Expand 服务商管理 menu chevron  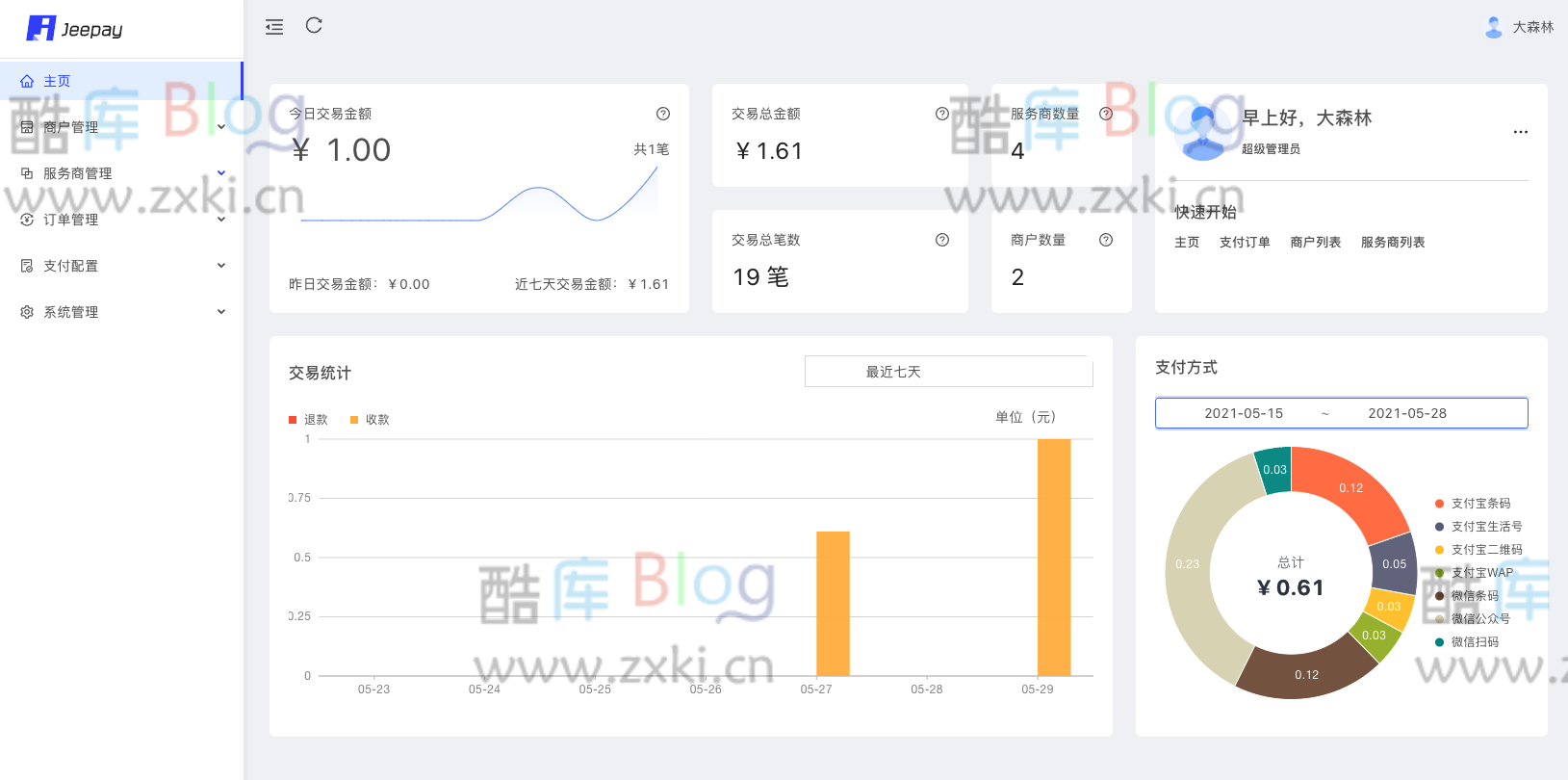[221, 173]
